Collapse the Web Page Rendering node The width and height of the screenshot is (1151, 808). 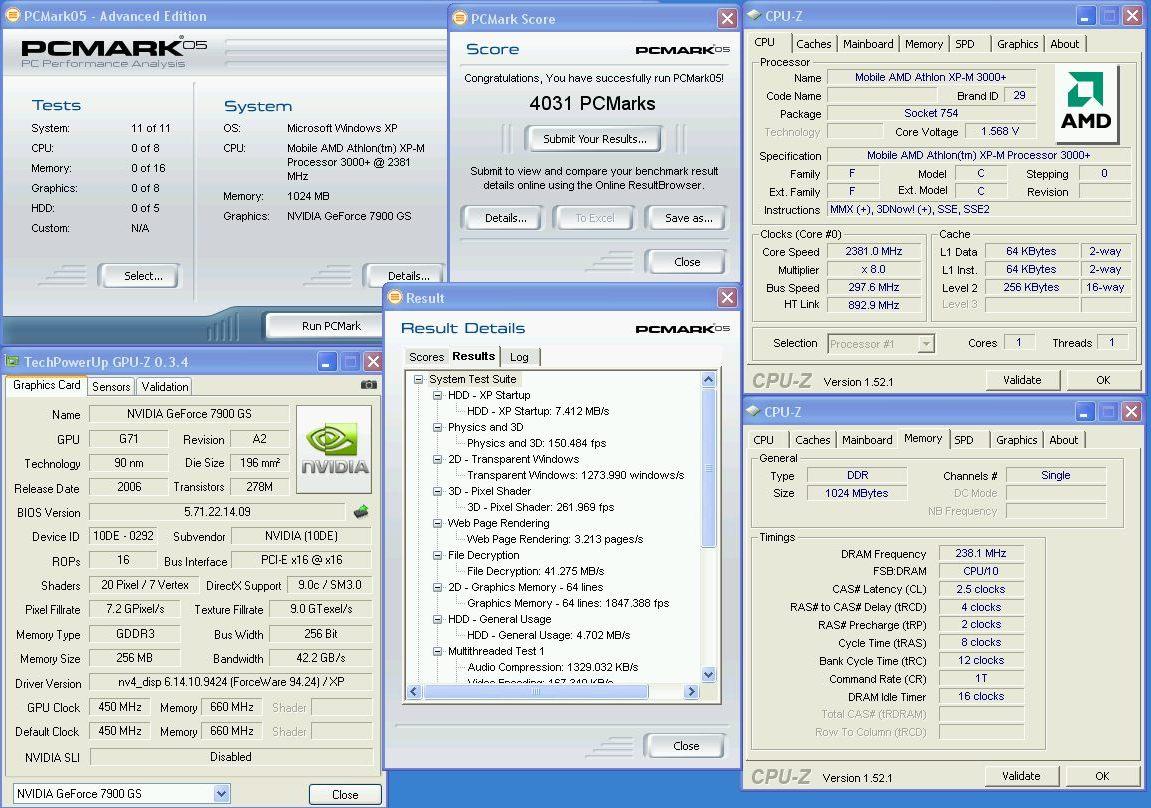coord(437,523)
